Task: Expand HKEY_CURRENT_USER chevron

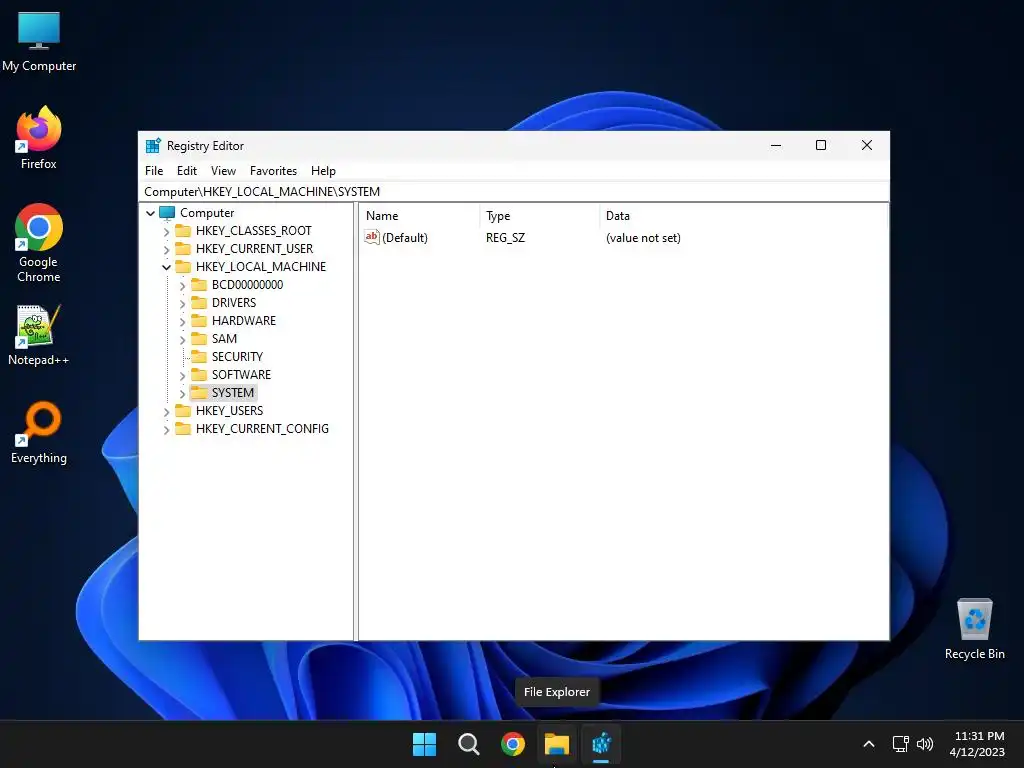Action: tap(166, 249)
